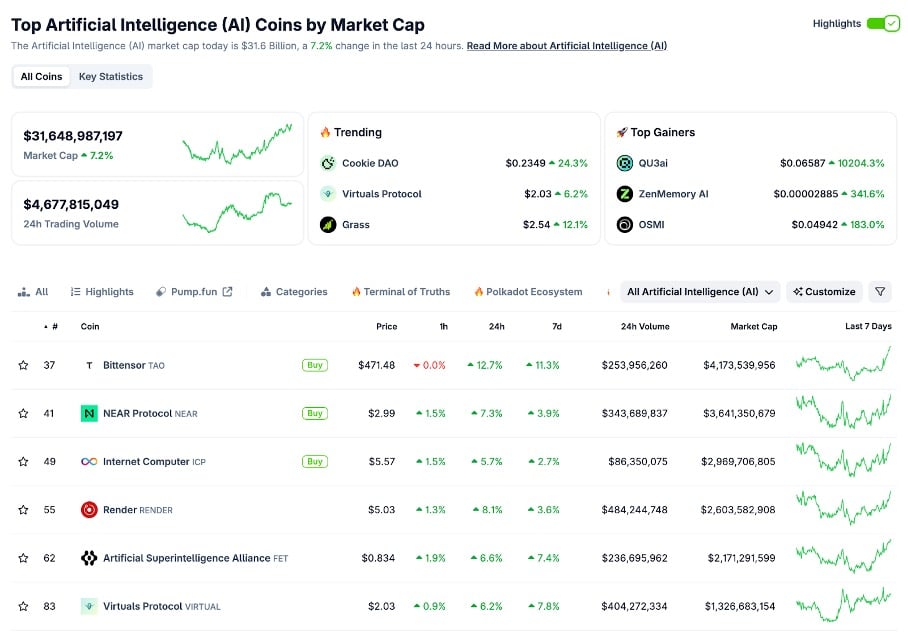Click the Bittensor TAO coin icon
This screenshot has height=634, width=908.
pyautogui.click(x=89, y=366)
